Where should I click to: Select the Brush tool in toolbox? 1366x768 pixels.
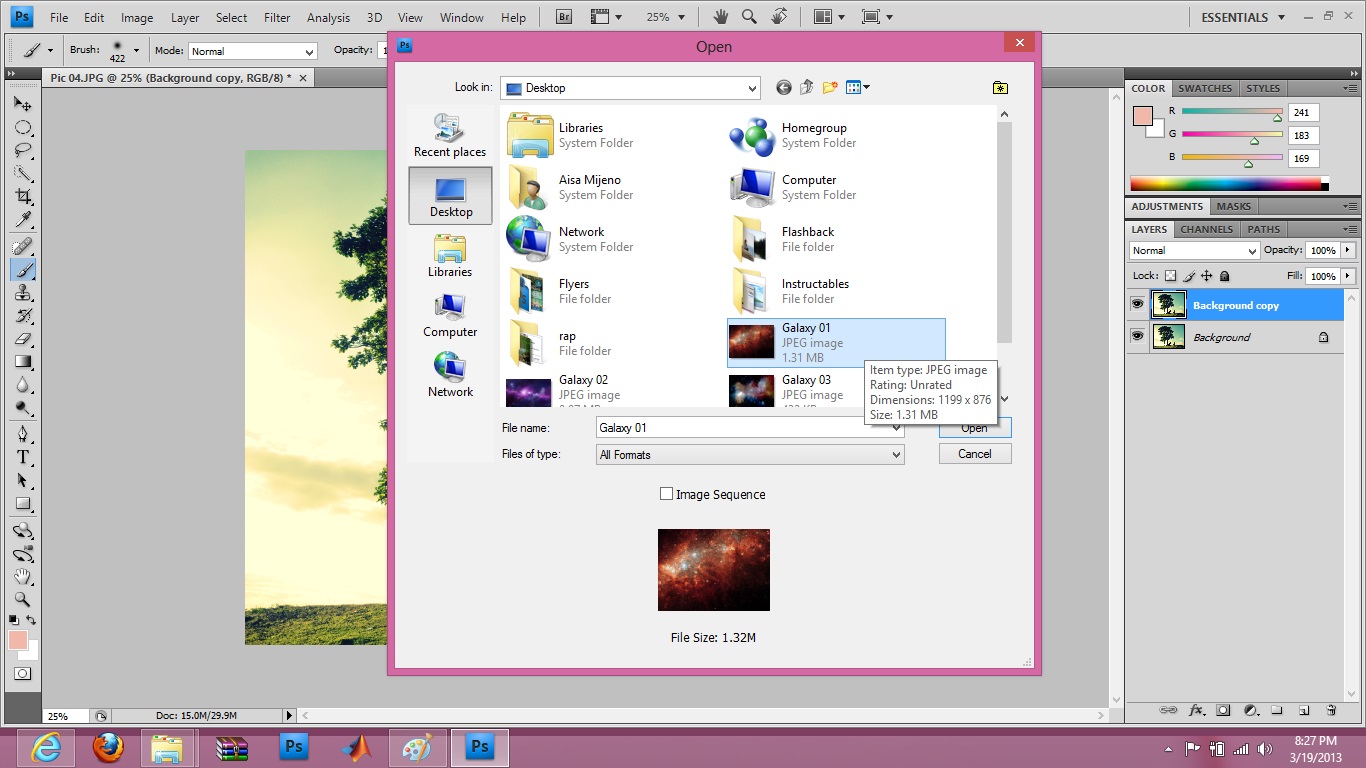click(23, 270)
